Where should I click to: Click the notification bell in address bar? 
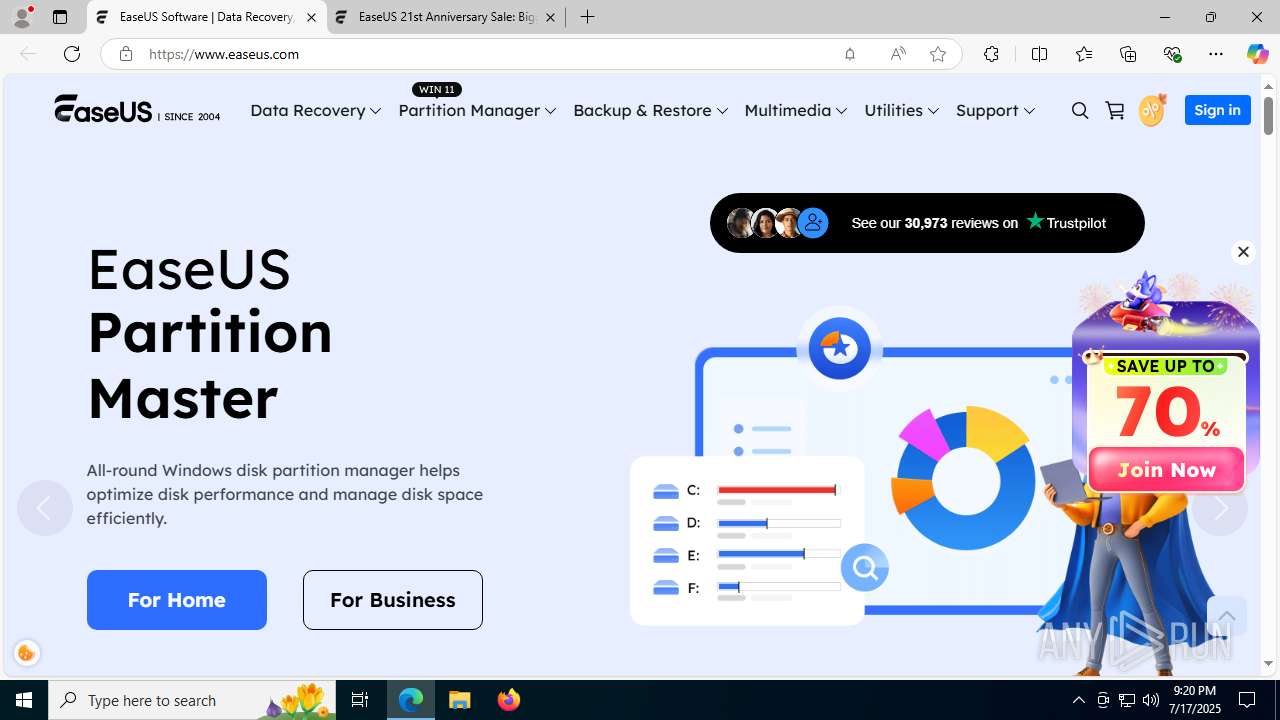850,54
